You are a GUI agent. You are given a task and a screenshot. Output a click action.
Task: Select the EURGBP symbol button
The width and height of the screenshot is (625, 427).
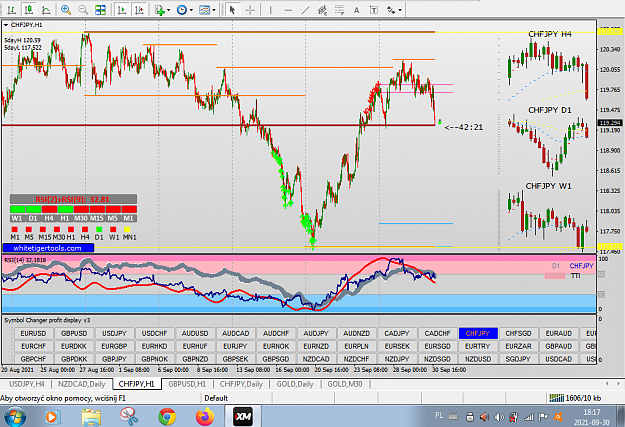coord(114,346)
